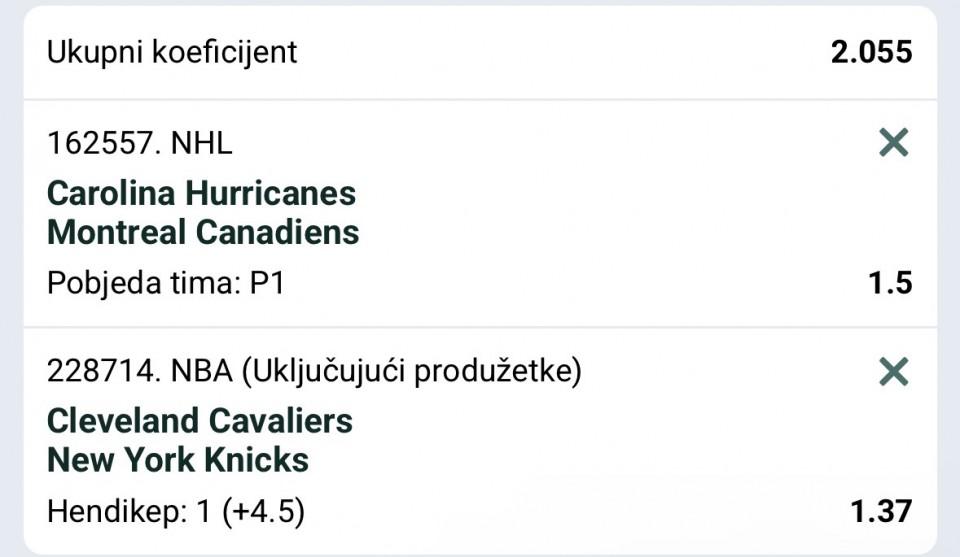Click the NBA league label
960x557 pixels.
click(202, 371)
